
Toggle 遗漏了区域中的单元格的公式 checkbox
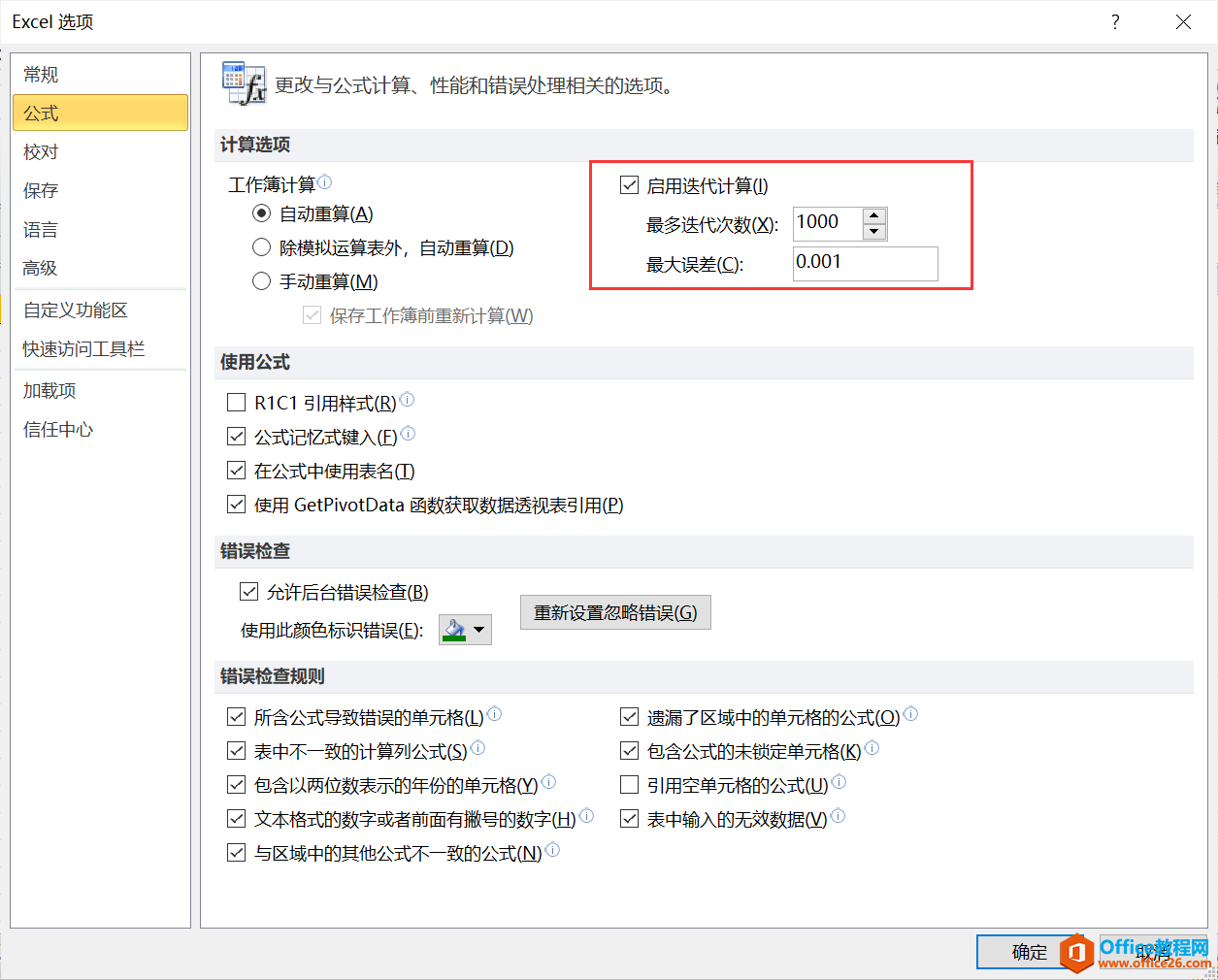[x=629, y=717]
